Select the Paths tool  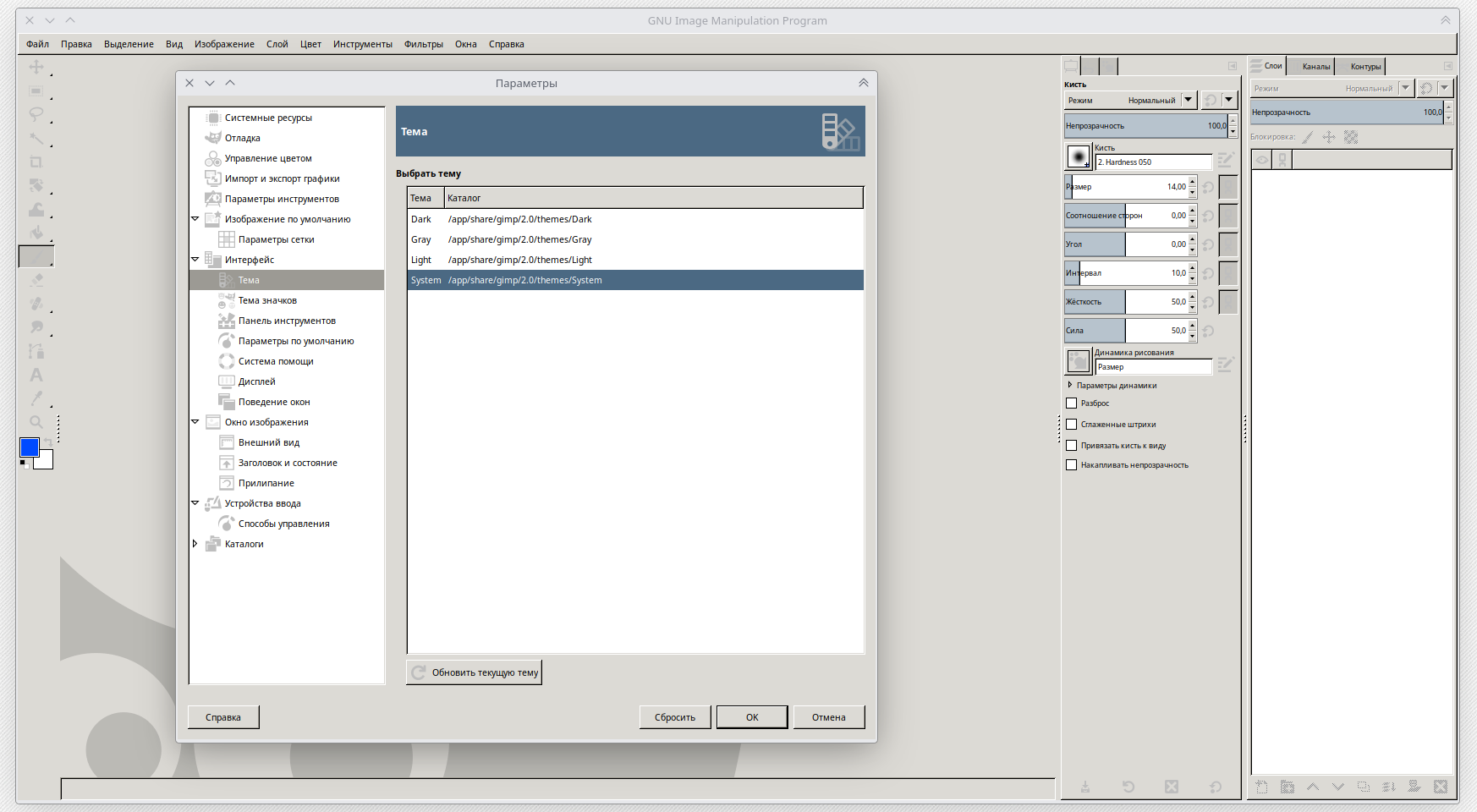tap(36, 351)
